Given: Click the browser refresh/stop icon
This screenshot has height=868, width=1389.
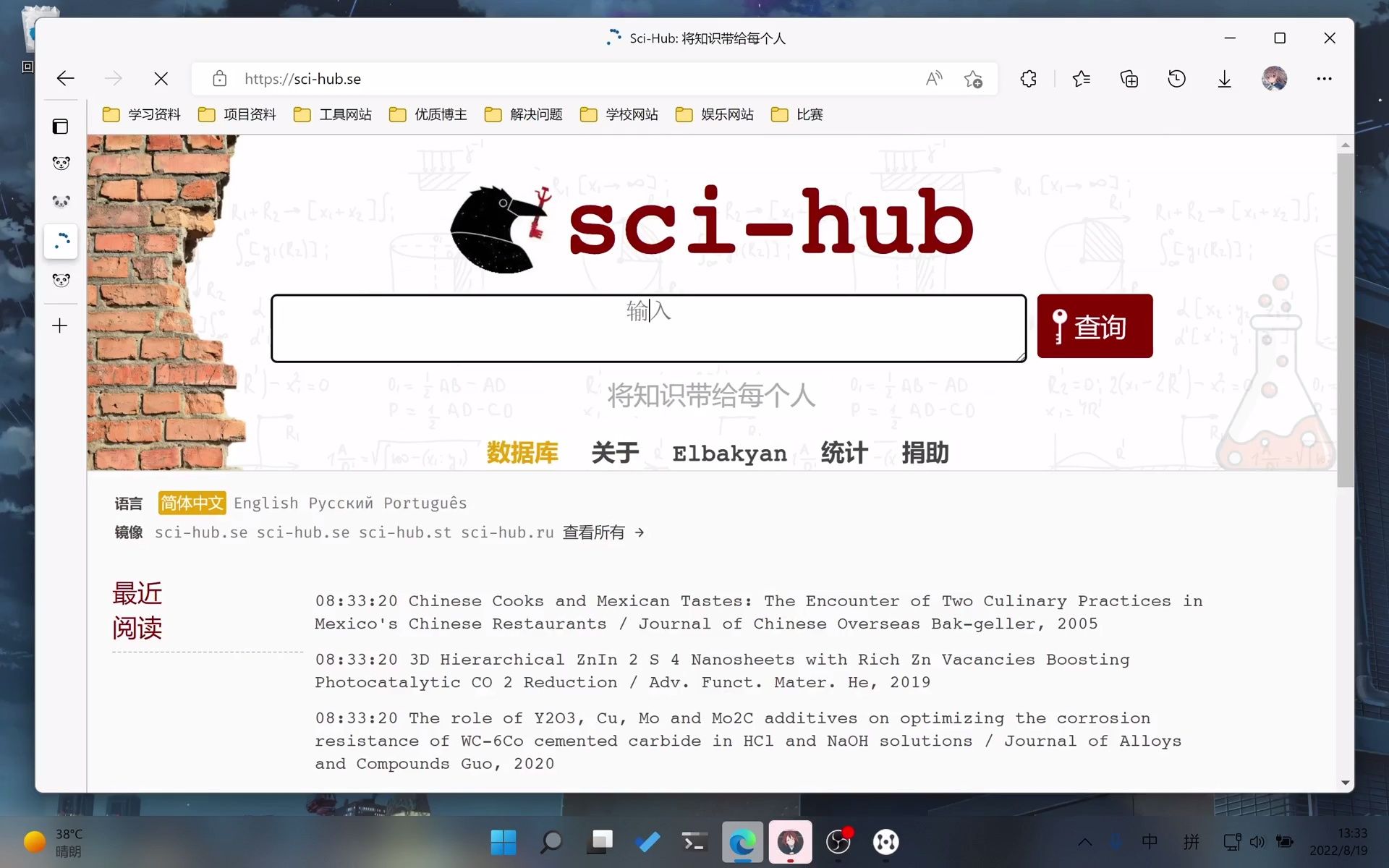Looking at the screenshot, I should (x=161, y=78).
